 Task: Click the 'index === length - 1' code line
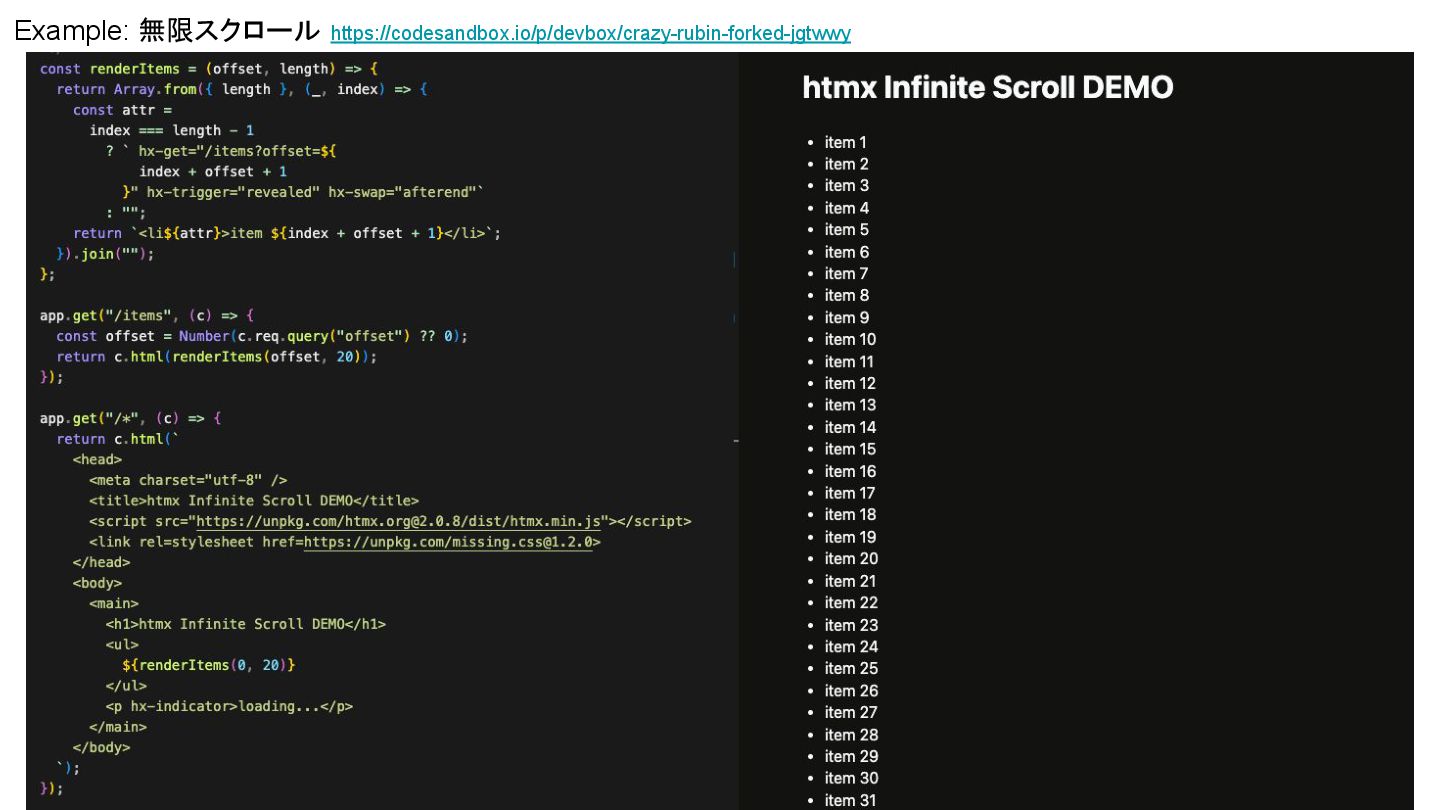(172, 130)
